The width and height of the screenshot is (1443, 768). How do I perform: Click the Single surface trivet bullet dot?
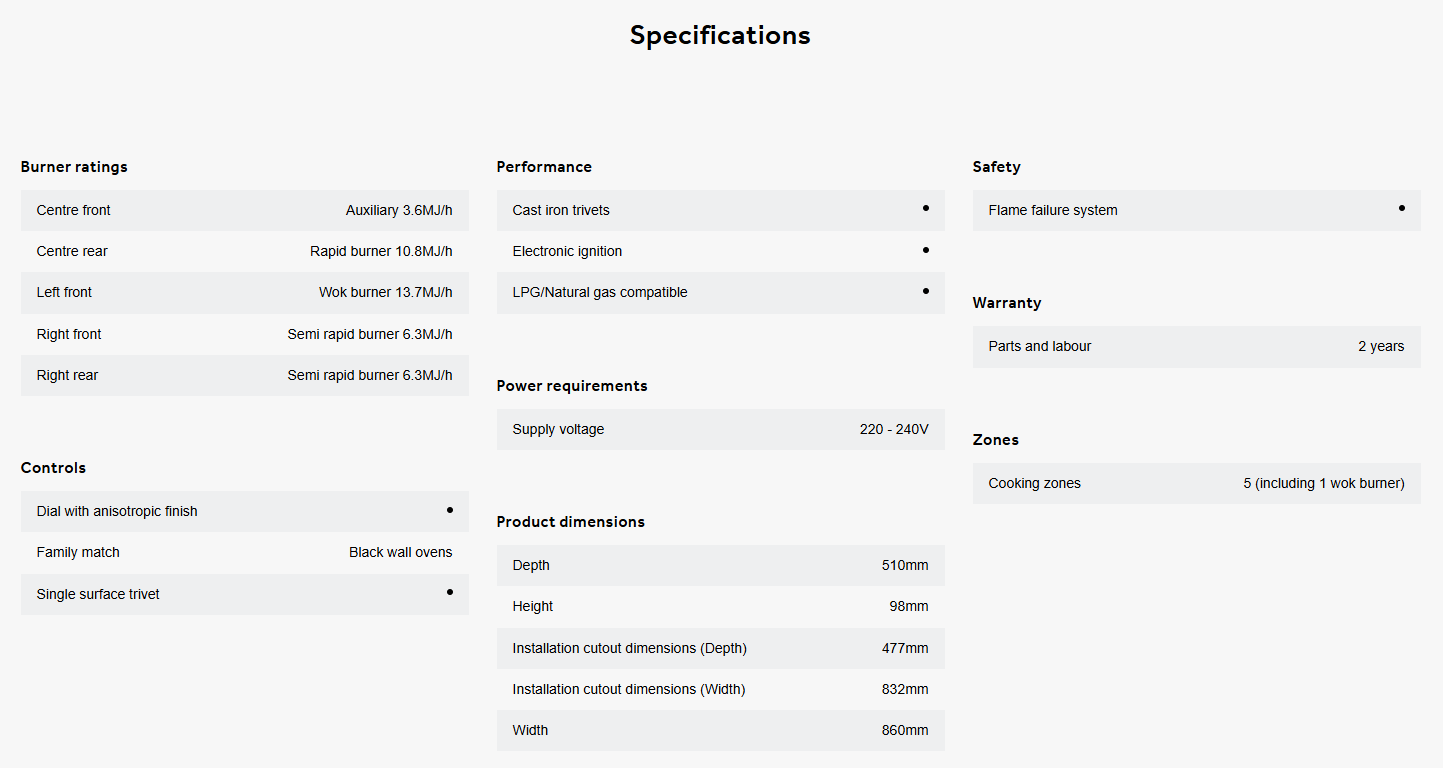[x=450, y=592]
